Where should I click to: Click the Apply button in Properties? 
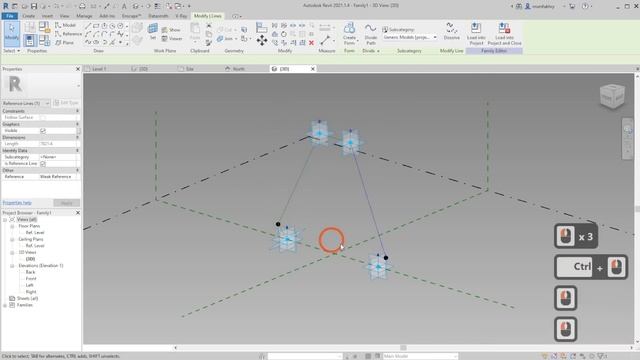(x=67, y=203)
